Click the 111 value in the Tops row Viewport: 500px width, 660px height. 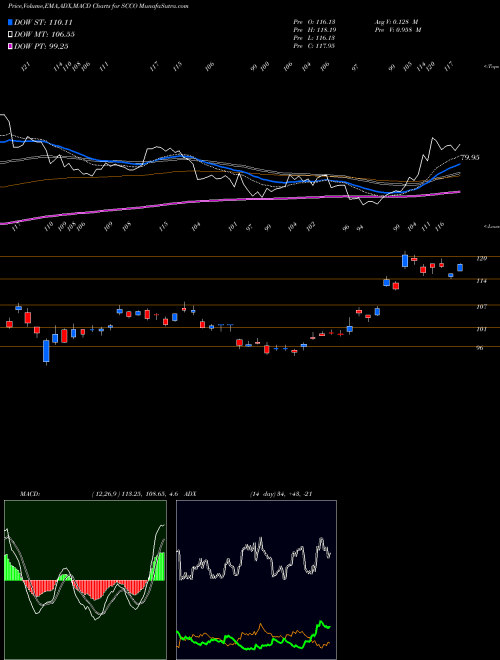(104, 66)
